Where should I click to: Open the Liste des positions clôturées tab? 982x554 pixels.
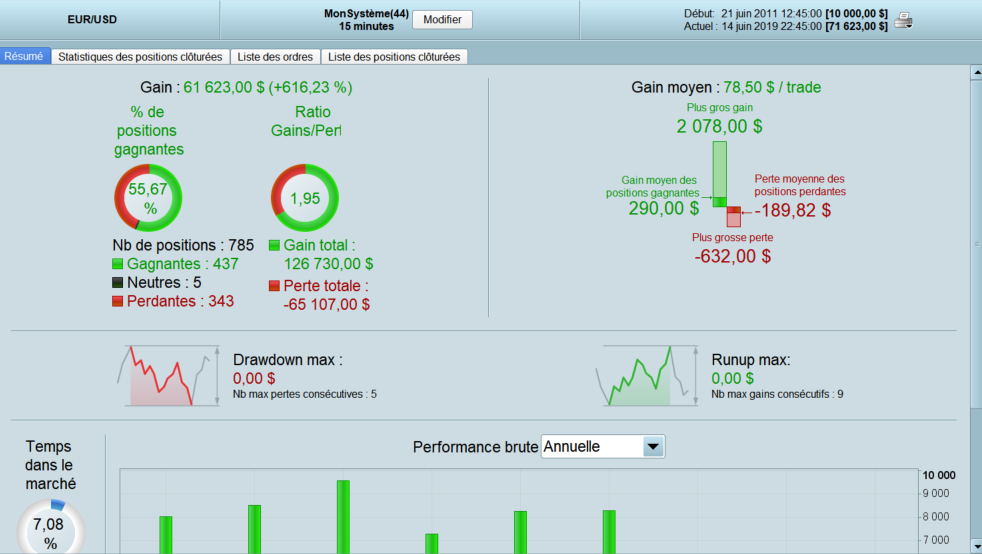394,57
